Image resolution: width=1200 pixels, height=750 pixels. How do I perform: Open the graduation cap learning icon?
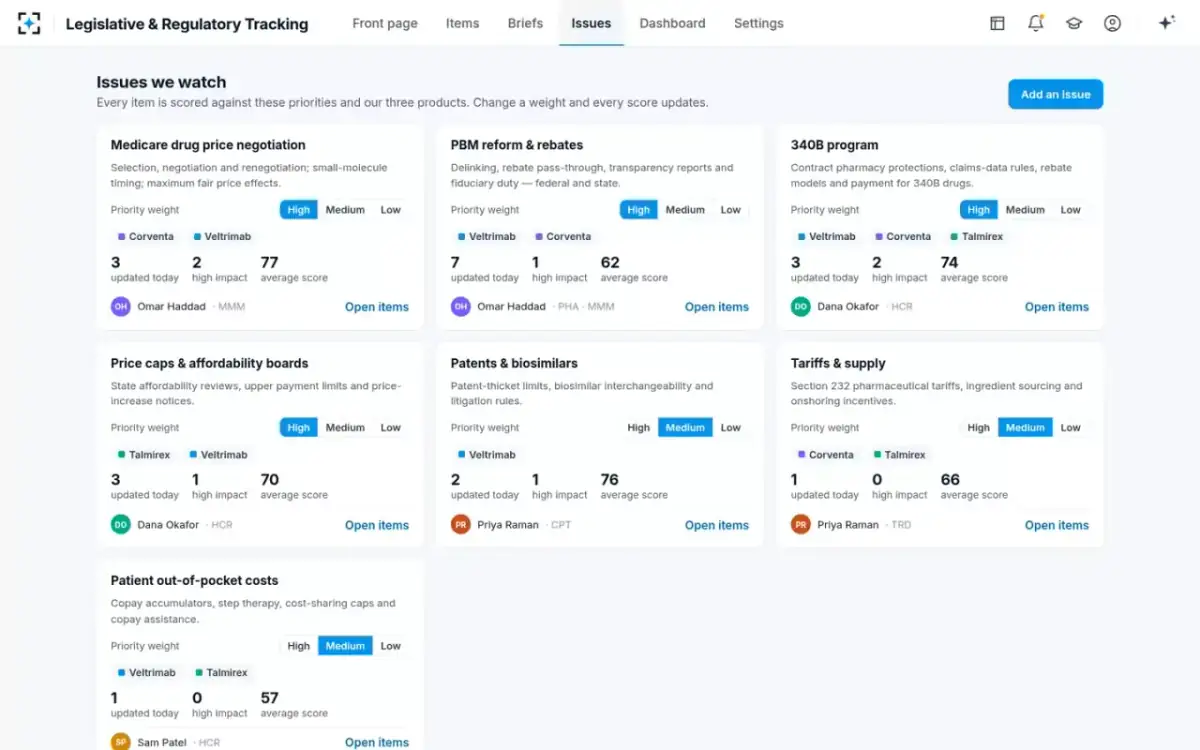[x=1074, y=23]
